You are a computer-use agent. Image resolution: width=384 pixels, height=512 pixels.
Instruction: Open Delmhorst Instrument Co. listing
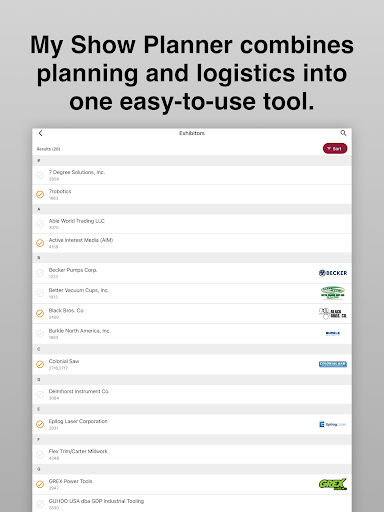[192, 394]
